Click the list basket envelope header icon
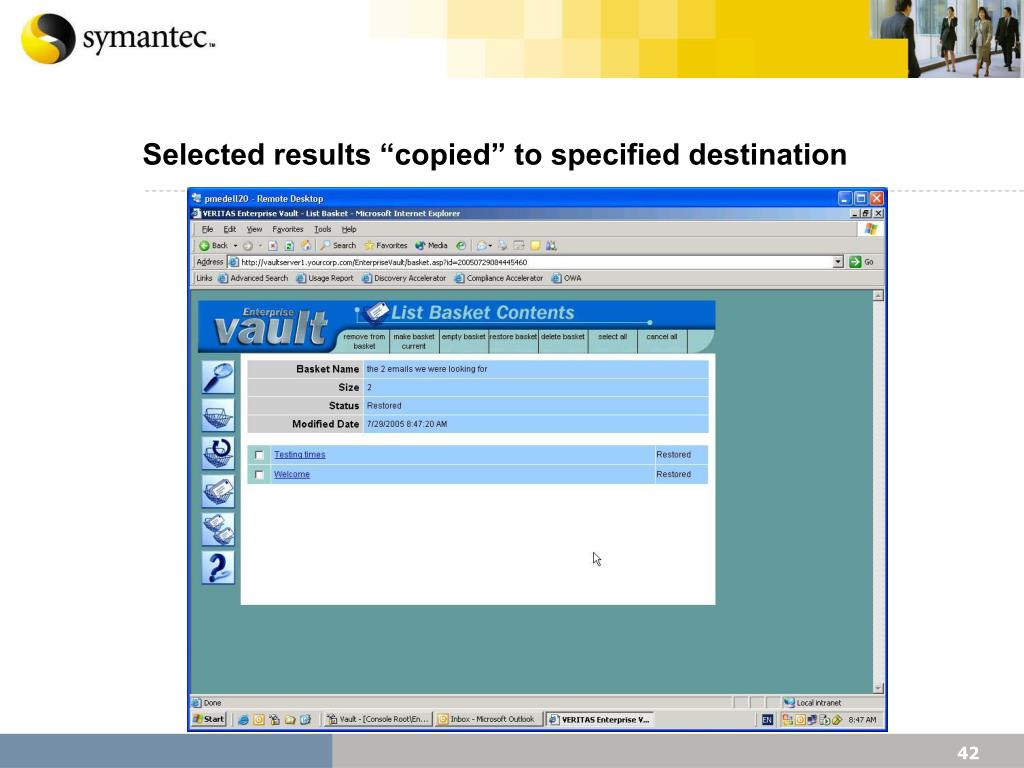The image size is (1024, 768). [375, 312]
